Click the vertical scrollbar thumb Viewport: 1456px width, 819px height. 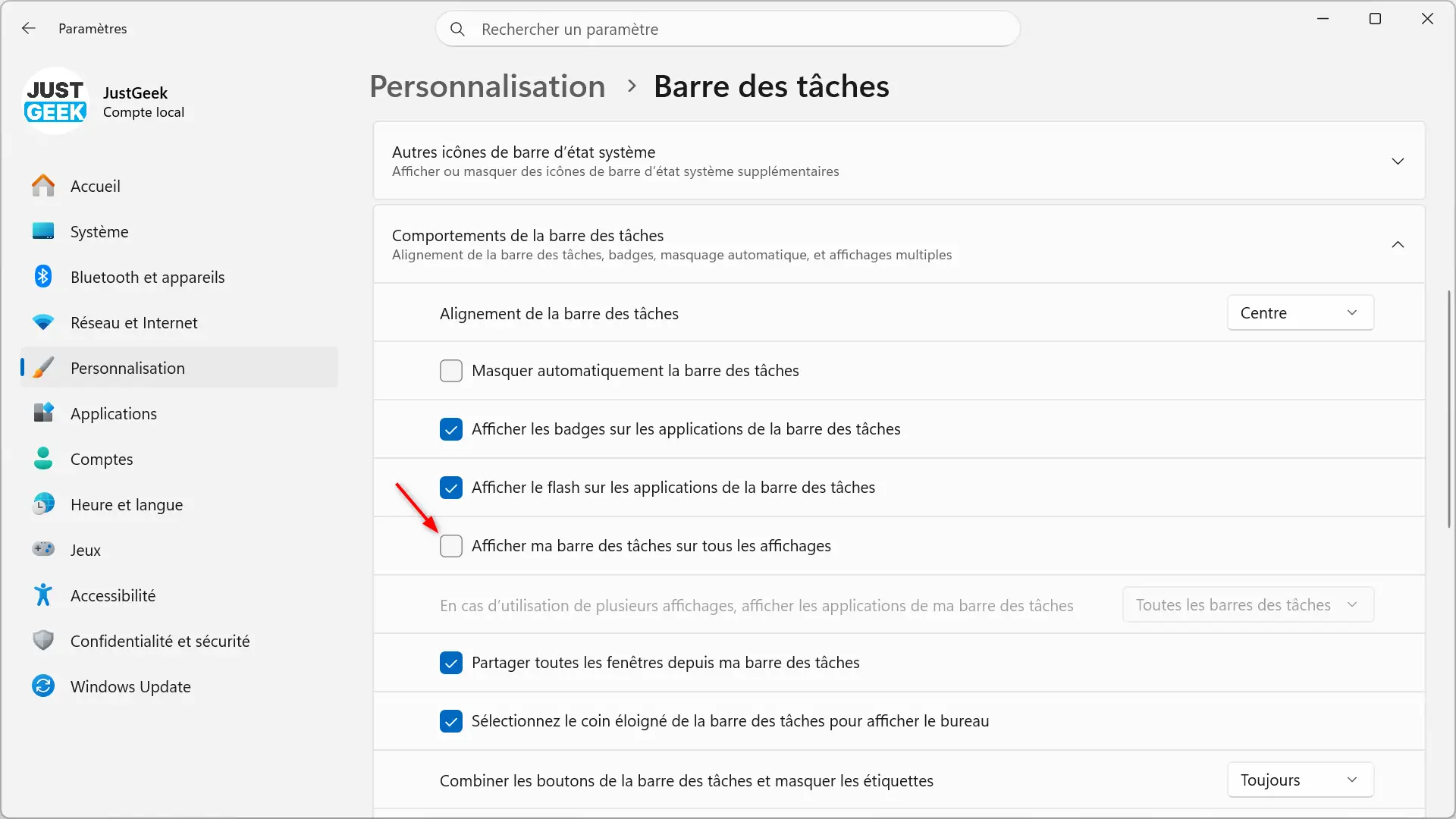point(1449,408)
